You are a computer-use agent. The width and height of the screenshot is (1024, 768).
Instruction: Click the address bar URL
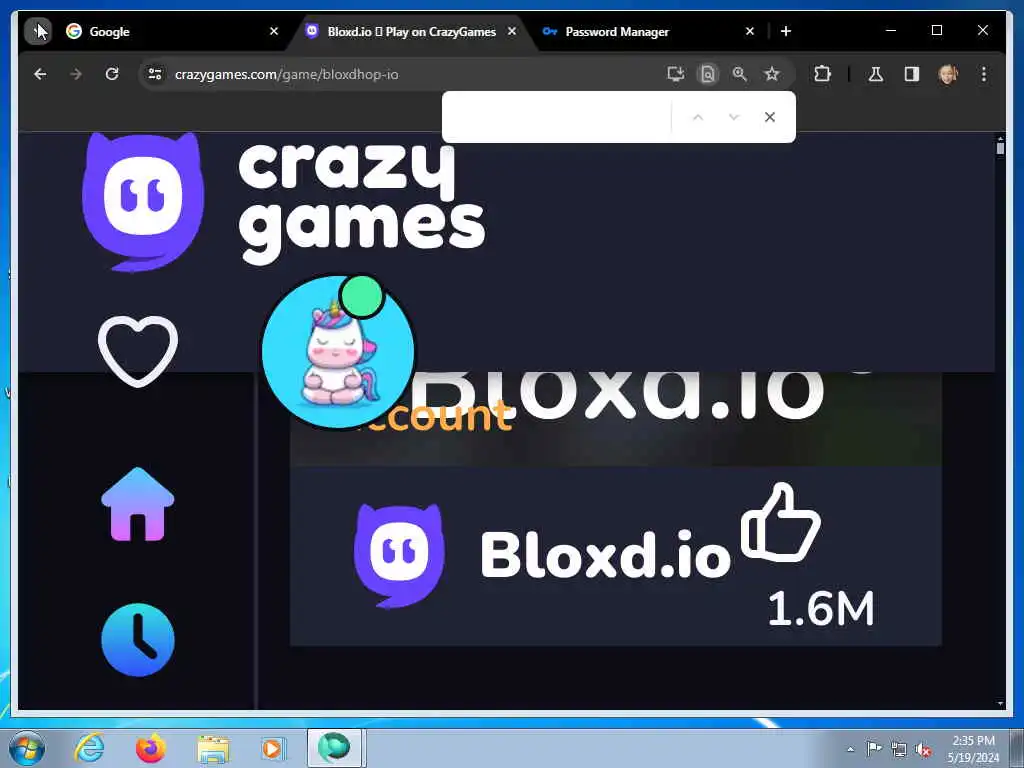coord(287,74)
